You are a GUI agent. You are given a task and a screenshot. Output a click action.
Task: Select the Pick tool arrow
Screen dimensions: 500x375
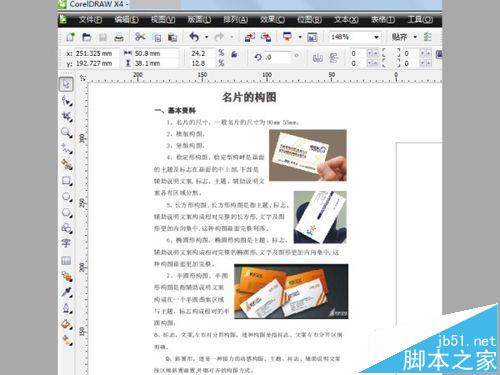(x=66, y=84)
